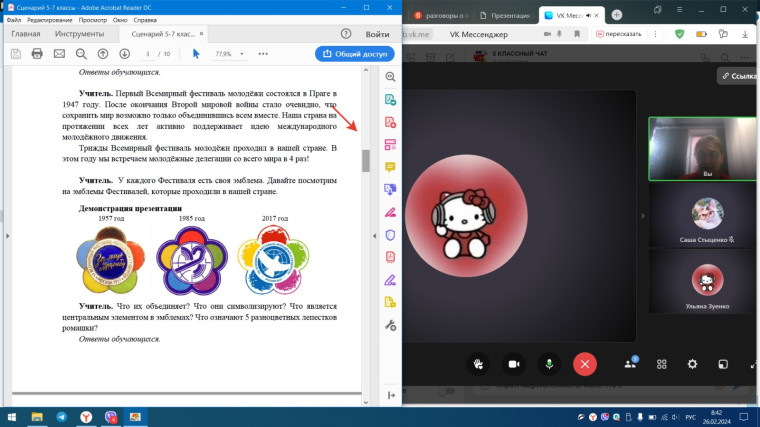
Task: Select the arrow selection tool
Action: 196,54
